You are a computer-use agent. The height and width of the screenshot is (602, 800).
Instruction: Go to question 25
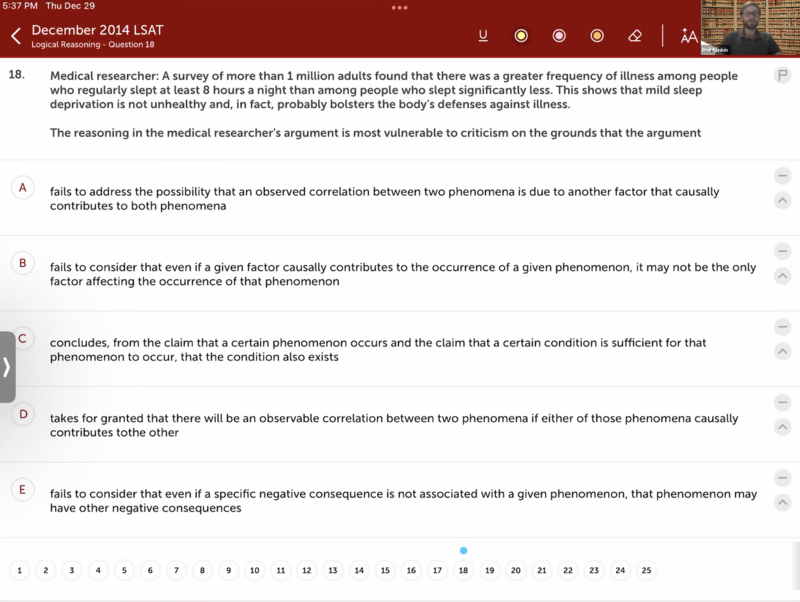pyautogui.click(x=646, y=571)
